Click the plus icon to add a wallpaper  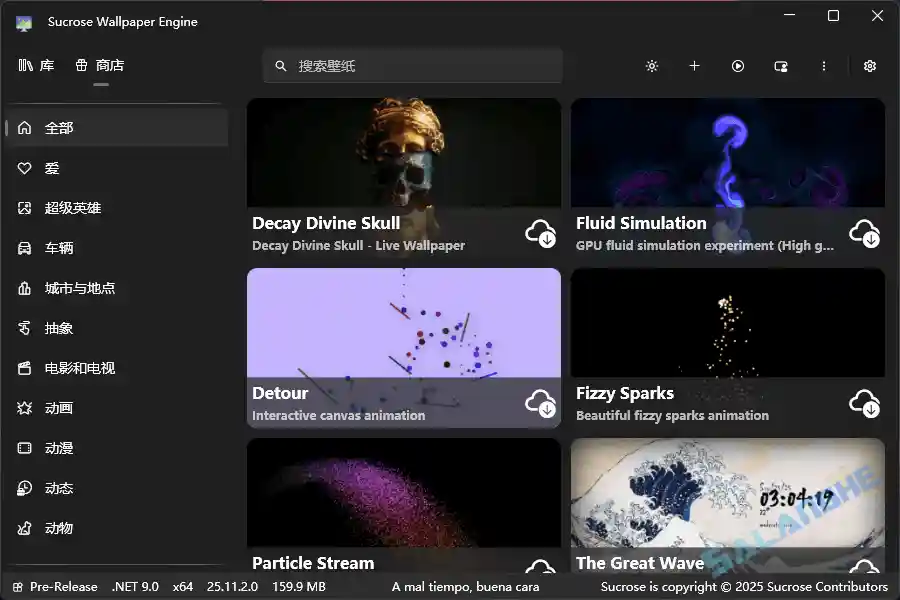695,66
